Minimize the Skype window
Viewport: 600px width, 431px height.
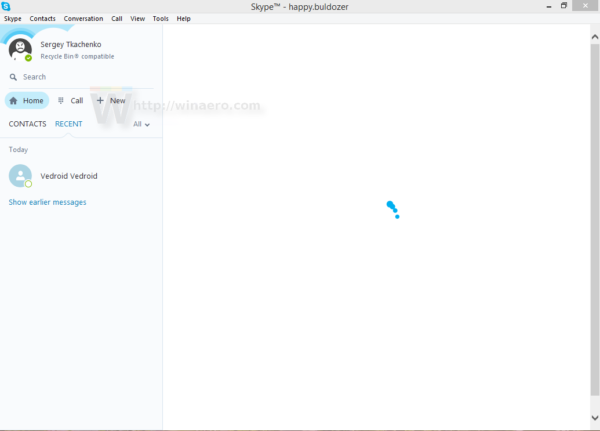point(549,6)
